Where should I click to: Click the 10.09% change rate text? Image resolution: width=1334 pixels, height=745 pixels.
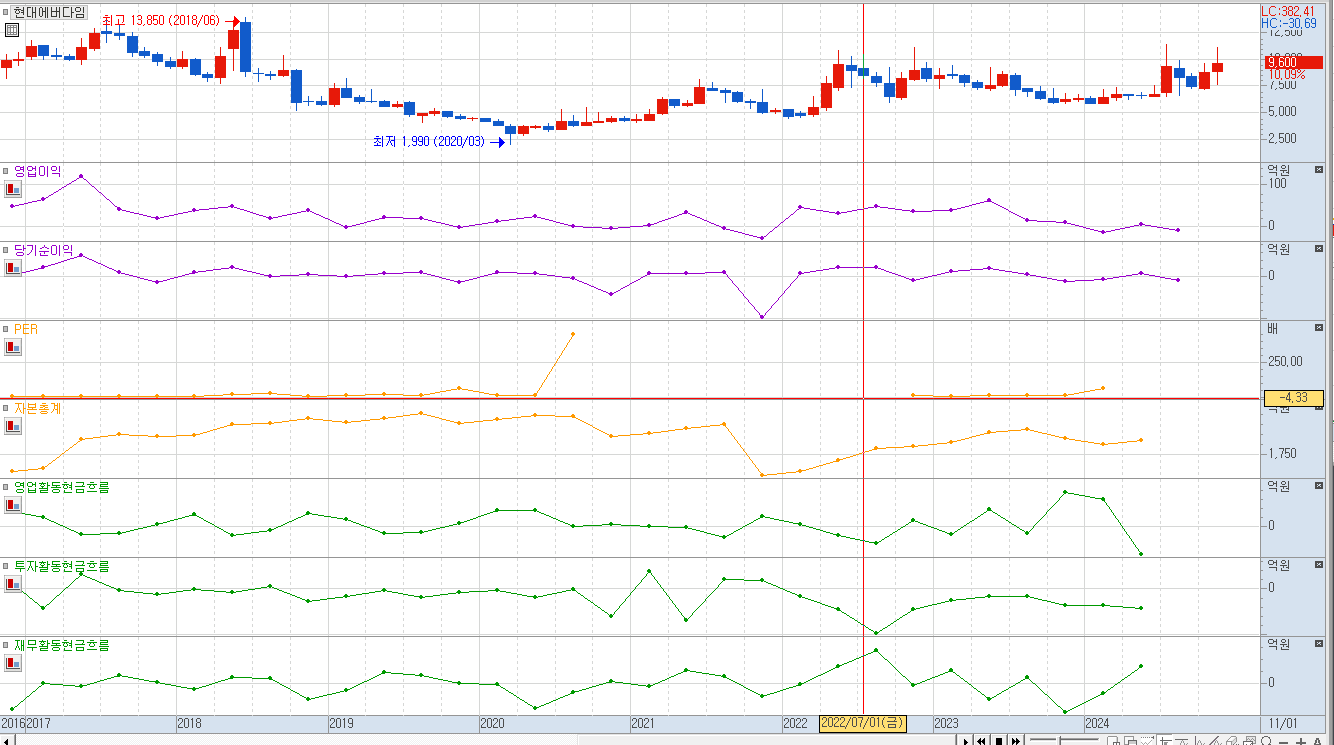click(x=1287, y=74)
